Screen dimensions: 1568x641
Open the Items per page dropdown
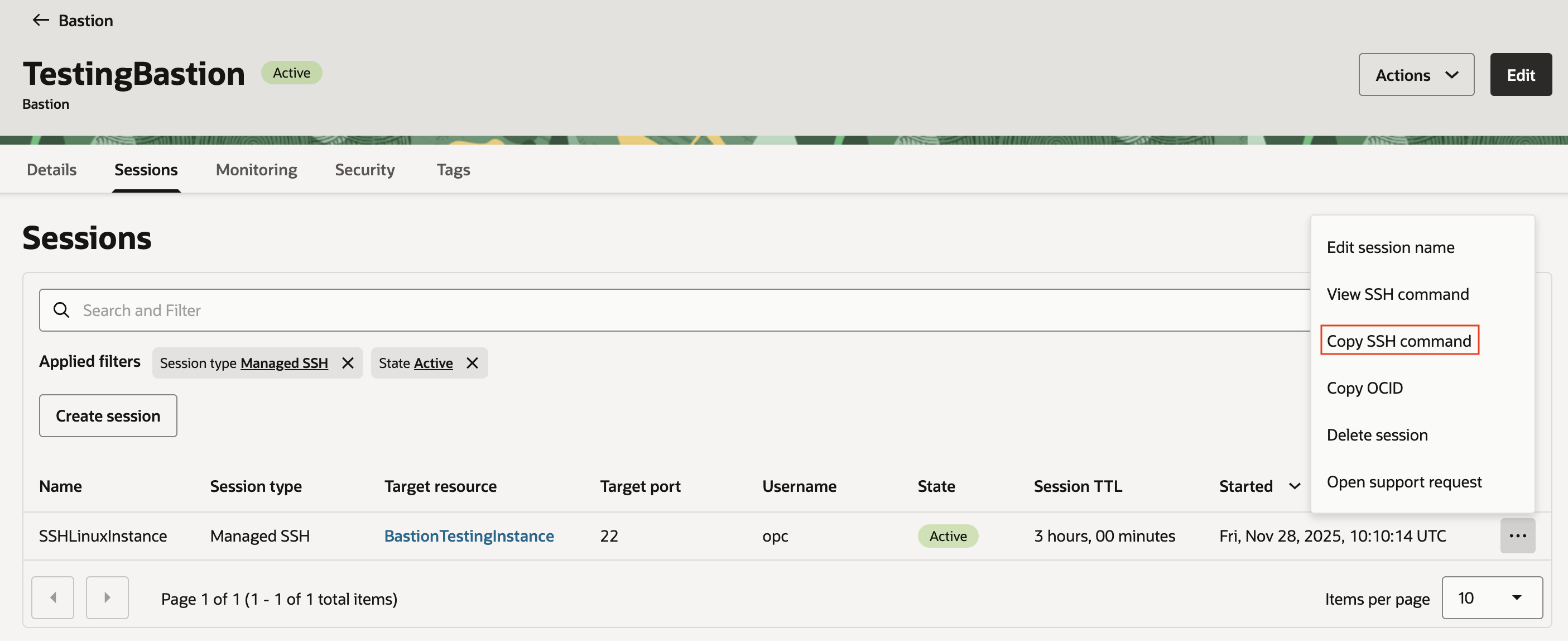(x=1492, y=598)
